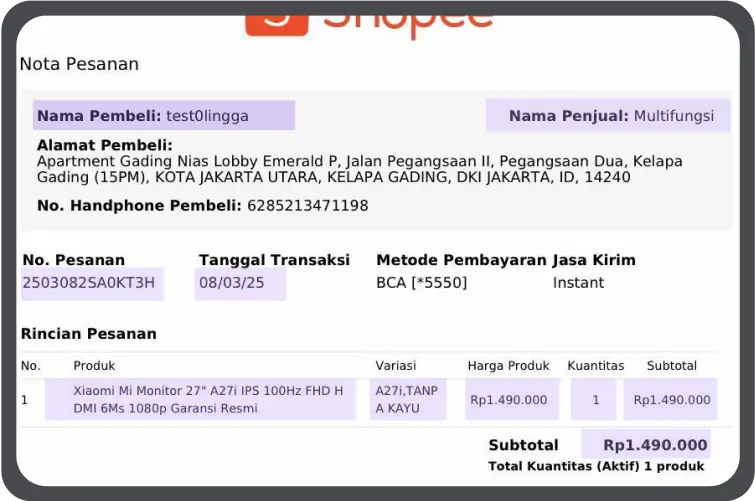
Task: Click row number '1' in No. column
Action: 25,400
